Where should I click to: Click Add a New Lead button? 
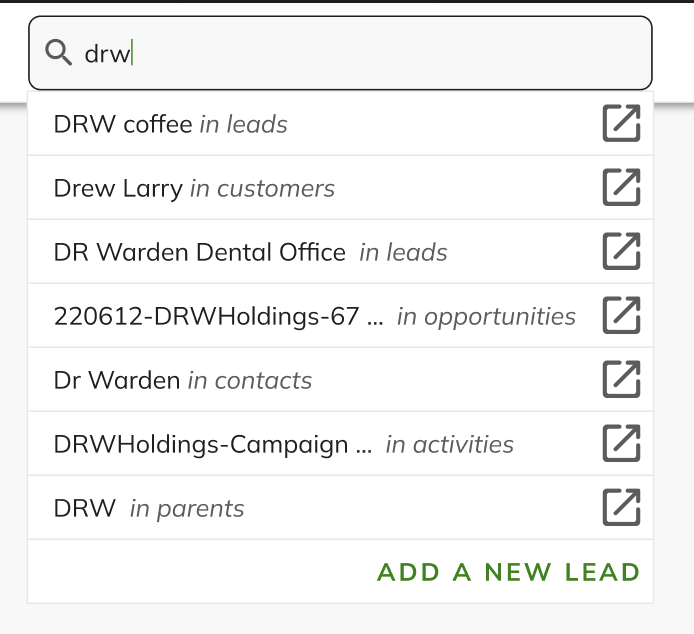pyautogui.click(x=509, y=572)
